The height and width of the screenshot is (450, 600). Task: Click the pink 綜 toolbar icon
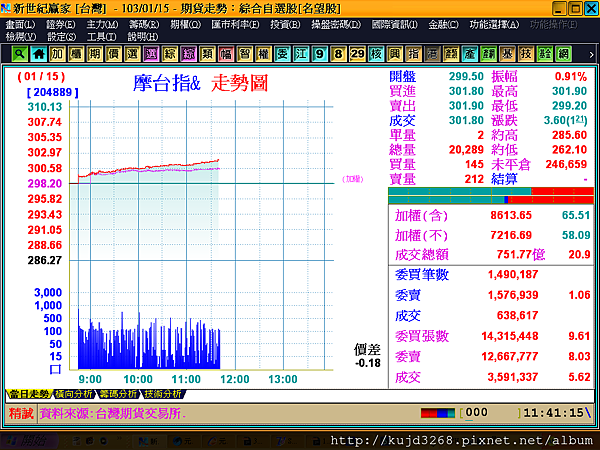tap(188, 54)
